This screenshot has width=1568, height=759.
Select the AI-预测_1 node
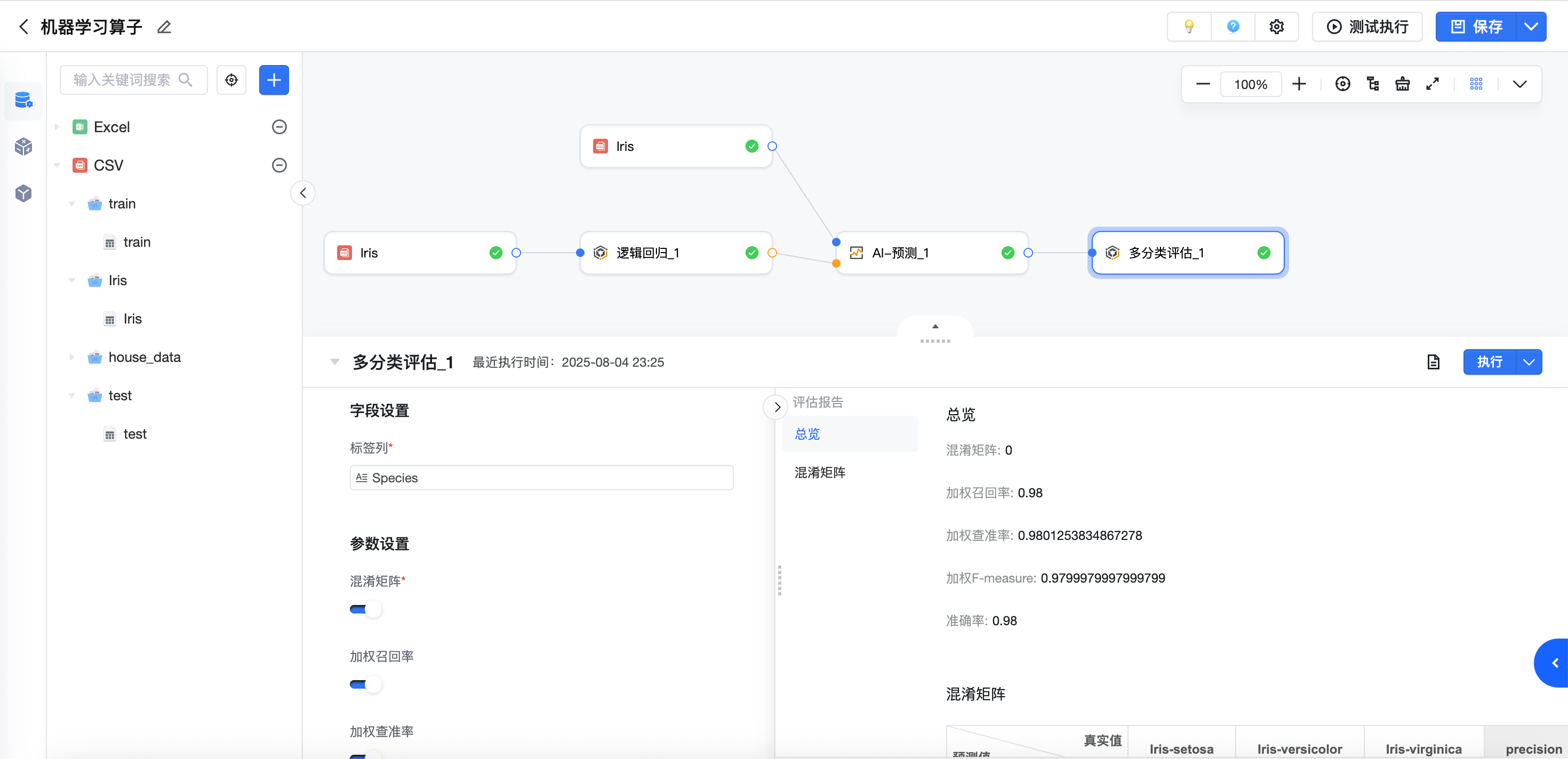[932, 253]
